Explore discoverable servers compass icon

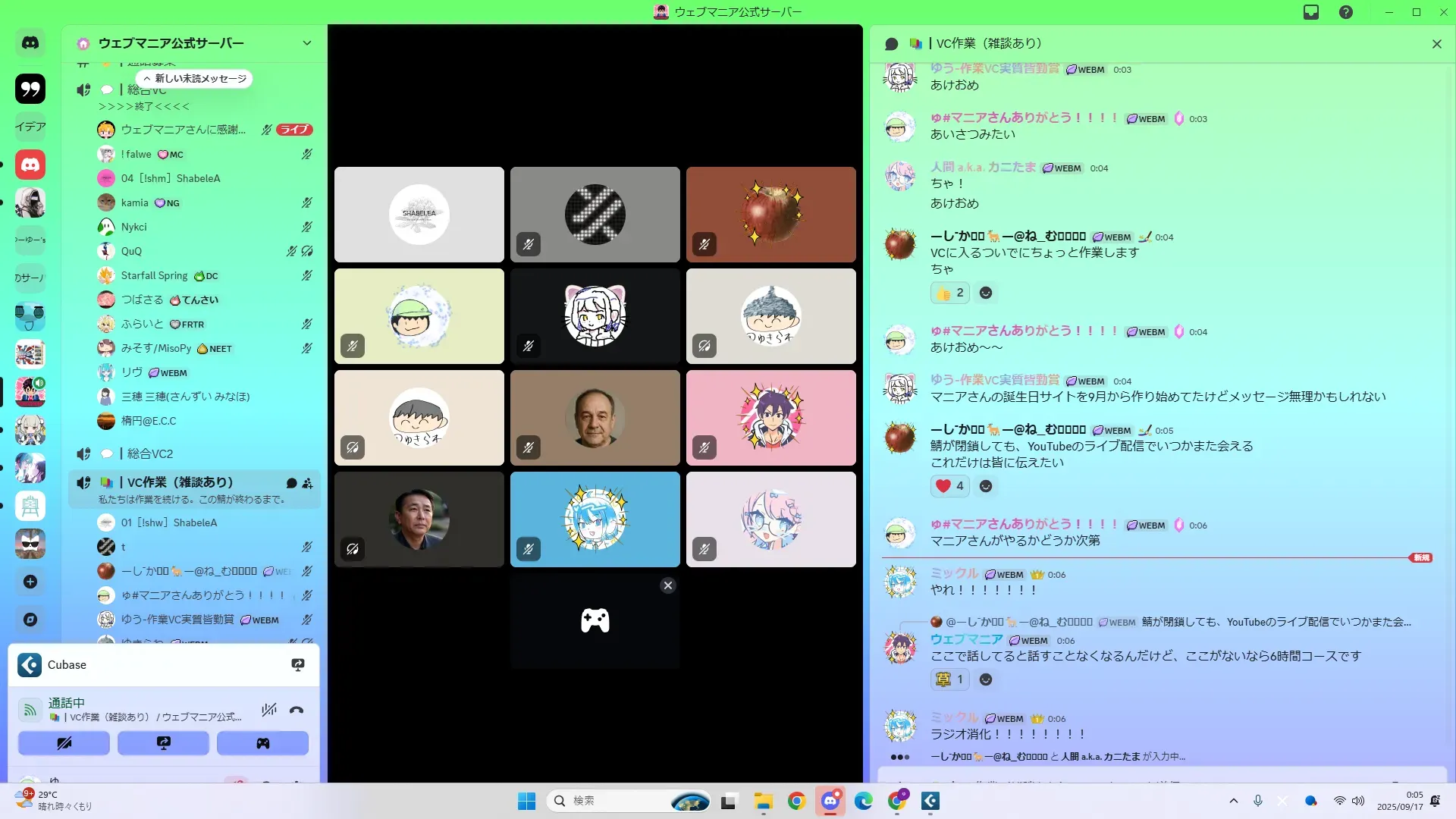(30, 620)
